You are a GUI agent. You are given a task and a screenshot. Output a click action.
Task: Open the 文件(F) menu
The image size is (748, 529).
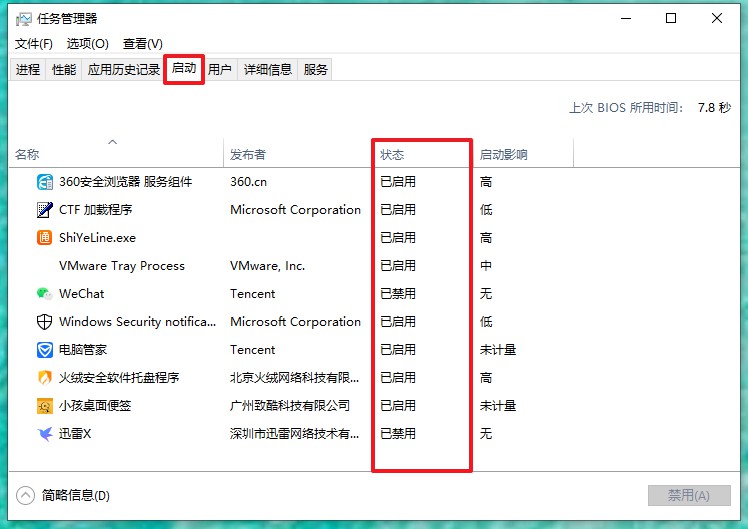pos(33,44)
